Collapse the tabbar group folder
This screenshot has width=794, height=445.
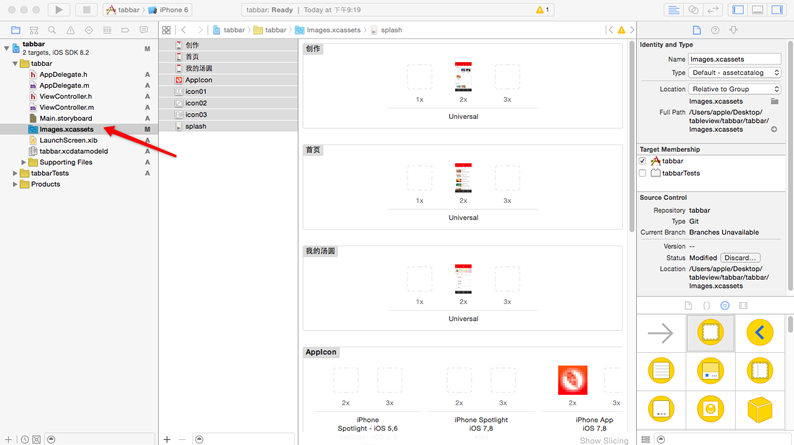pos(15,64)
